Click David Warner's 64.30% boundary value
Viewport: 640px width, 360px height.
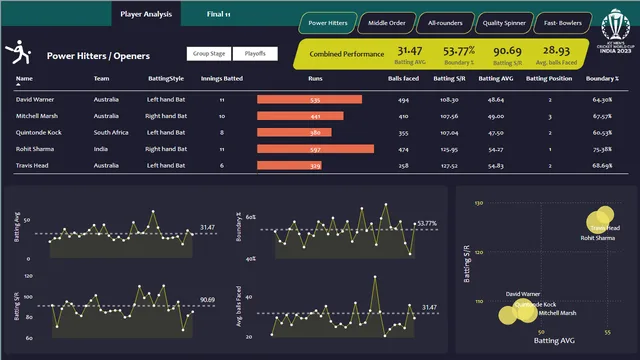coord(602,100)
